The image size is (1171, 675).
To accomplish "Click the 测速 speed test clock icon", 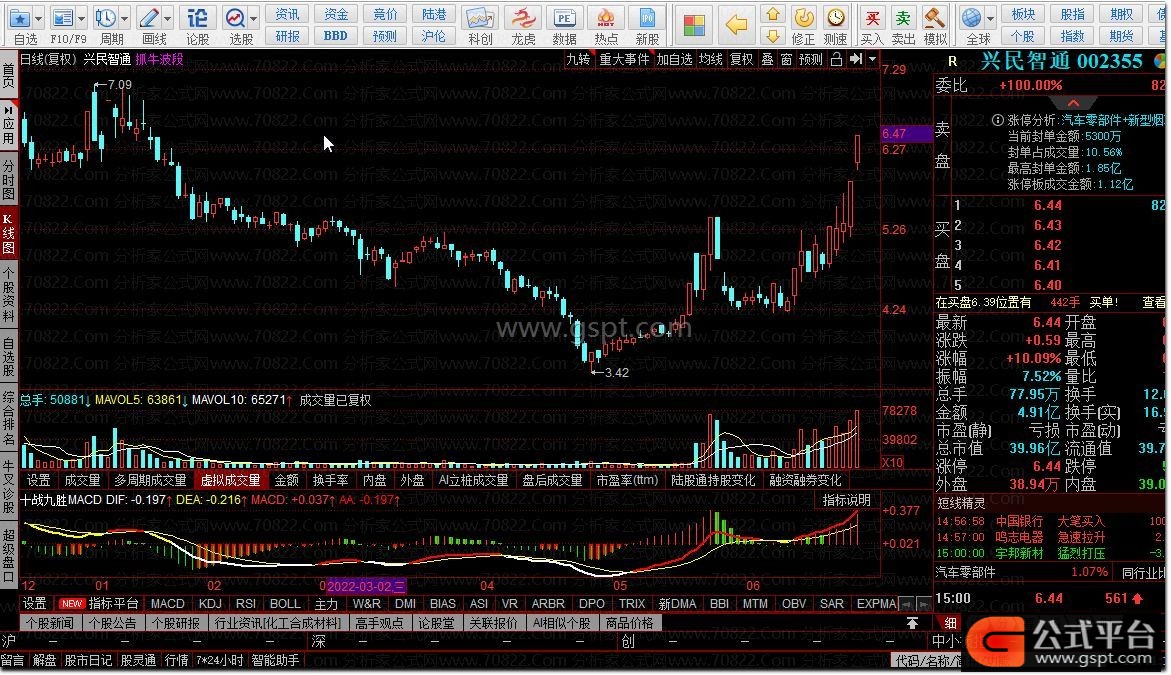I will coord(836,18).
